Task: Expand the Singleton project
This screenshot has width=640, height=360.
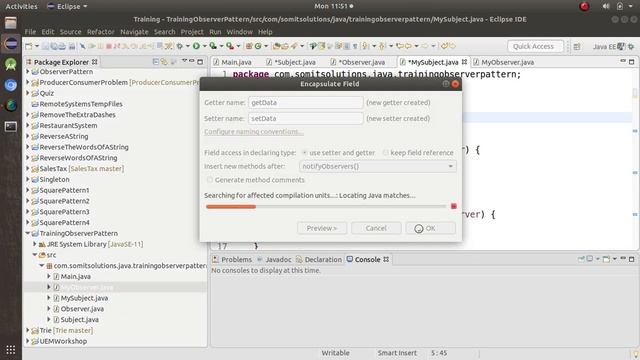Action: pos(28,179)
